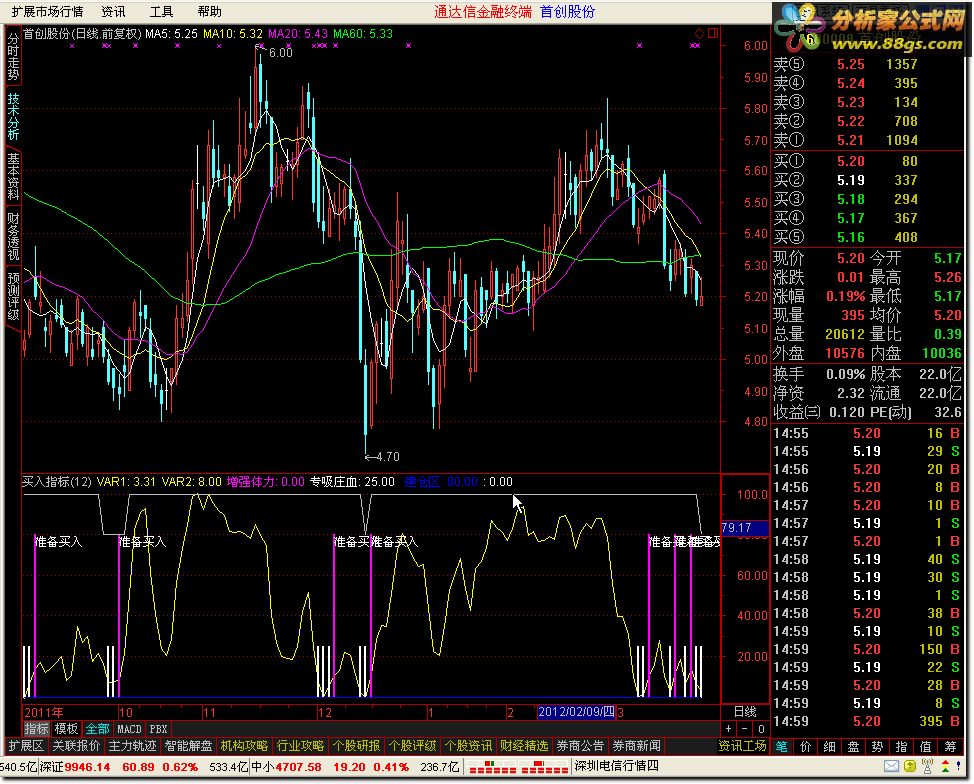This screenshot has width=974, height=784.
Task: Click the 4.70 low price annotation
Action: 388,457
